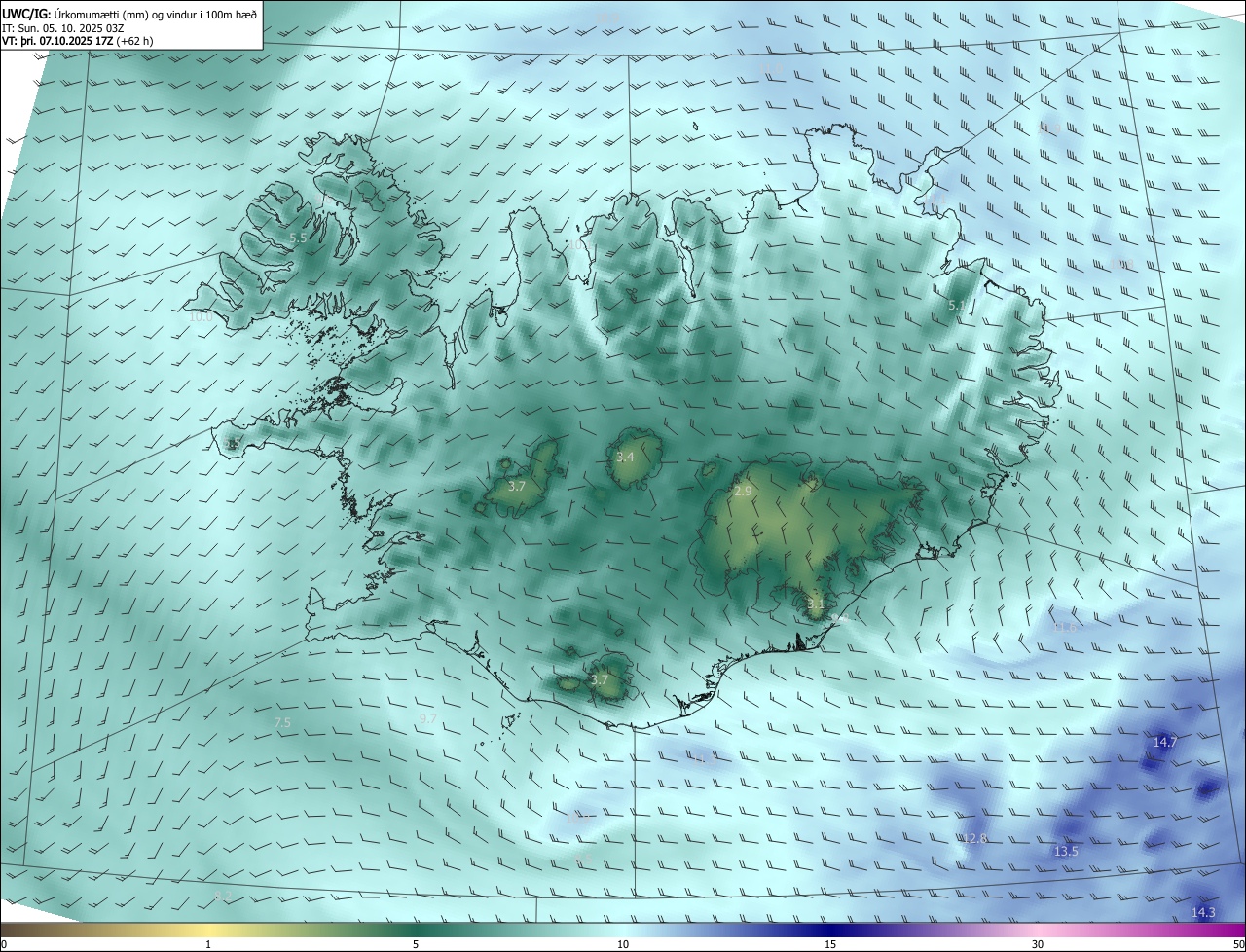
Task: Click the 3.7 value nearest the south coast
Action: click(600, 679)
